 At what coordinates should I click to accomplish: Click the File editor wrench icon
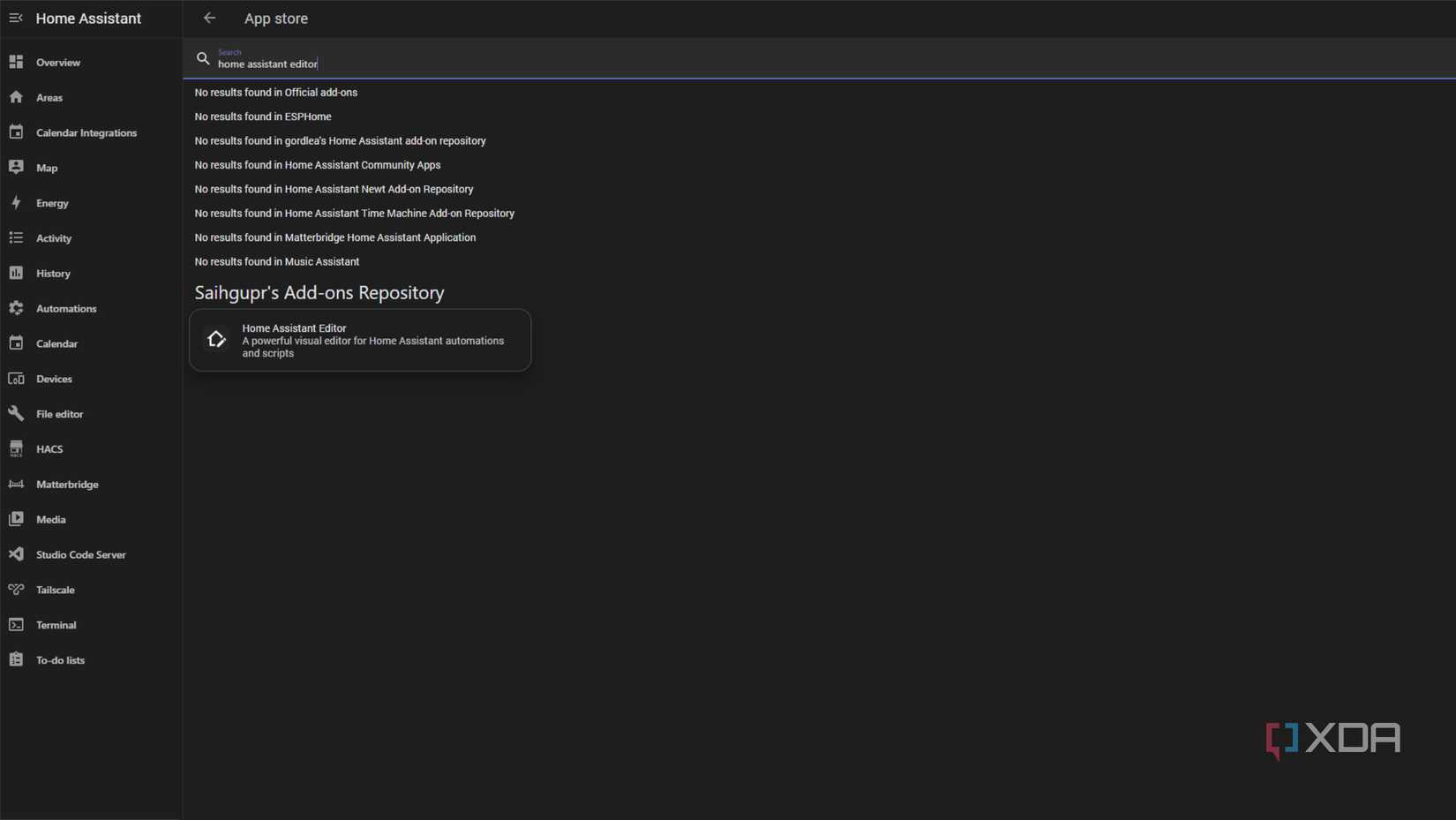pyautogui.click(x=16, y=414)
